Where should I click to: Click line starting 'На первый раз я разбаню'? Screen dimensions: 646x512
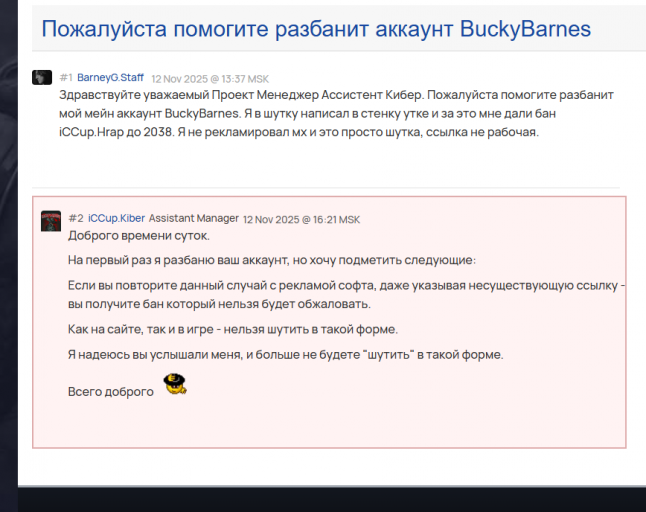(272, 260)
